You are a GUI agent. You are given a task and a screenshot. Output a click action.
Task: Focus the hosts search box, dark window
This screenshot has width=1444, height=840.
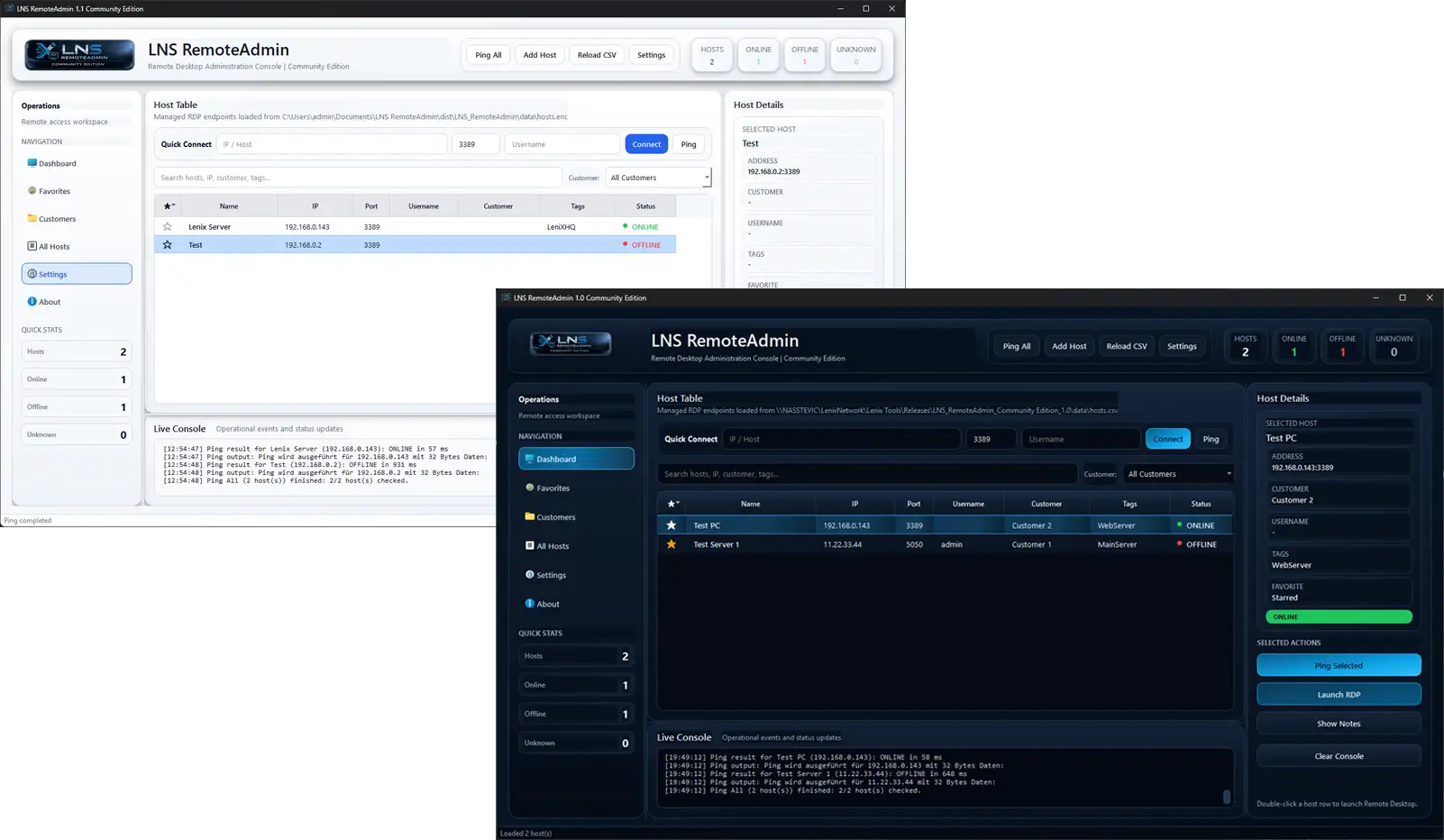[867, 474]
